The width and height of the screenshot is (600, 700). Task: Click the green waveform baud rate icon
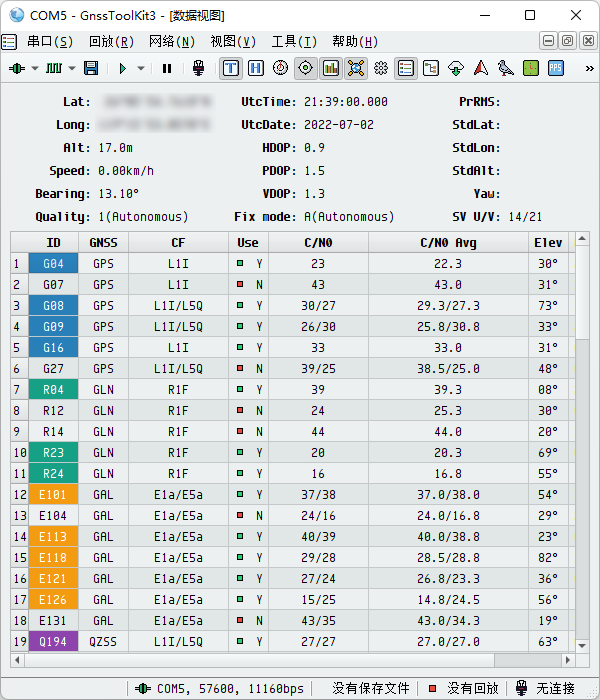coord(54,68)
